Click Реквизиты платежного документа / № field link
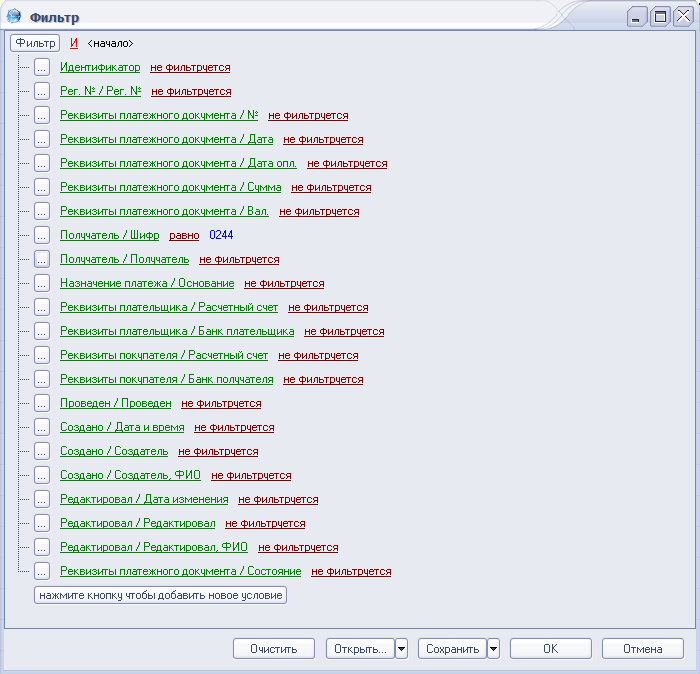The height and width of the screenshot is (674, 700). point(159,116)
